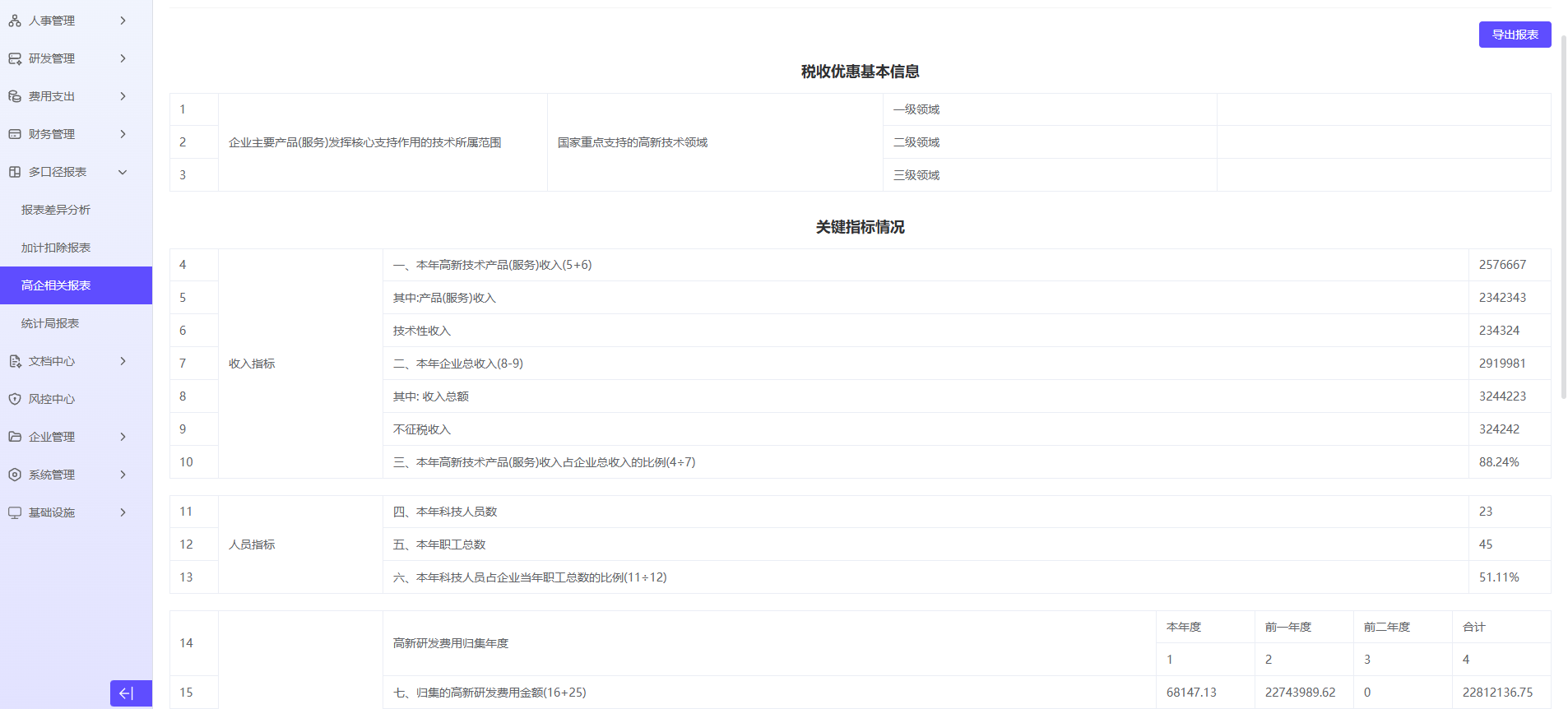Image resolution: width=1568 pixels, height=709 pixels.
Task: Click the 国家重点支持的高新技术领域 cell
Action: point(715,142)
